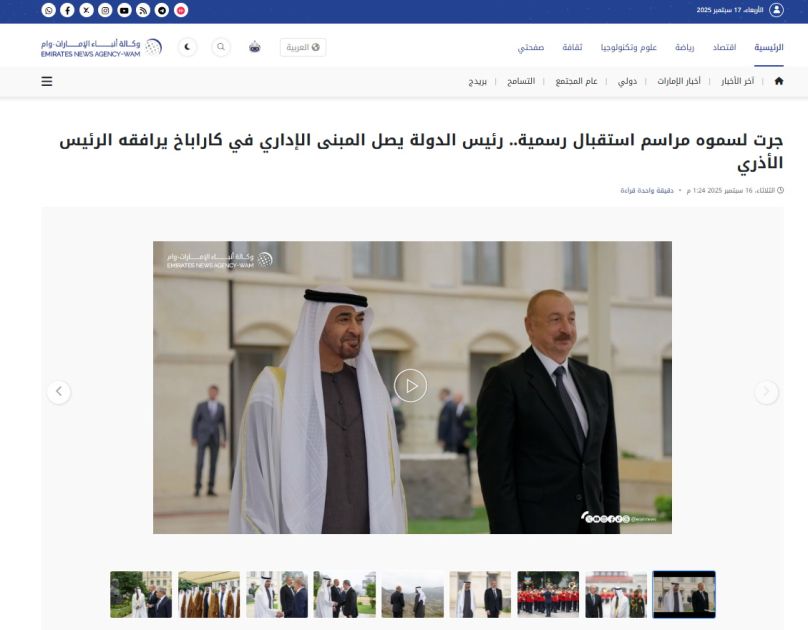
Task: Open the X (Twitter) social icon
Action: 87,10
